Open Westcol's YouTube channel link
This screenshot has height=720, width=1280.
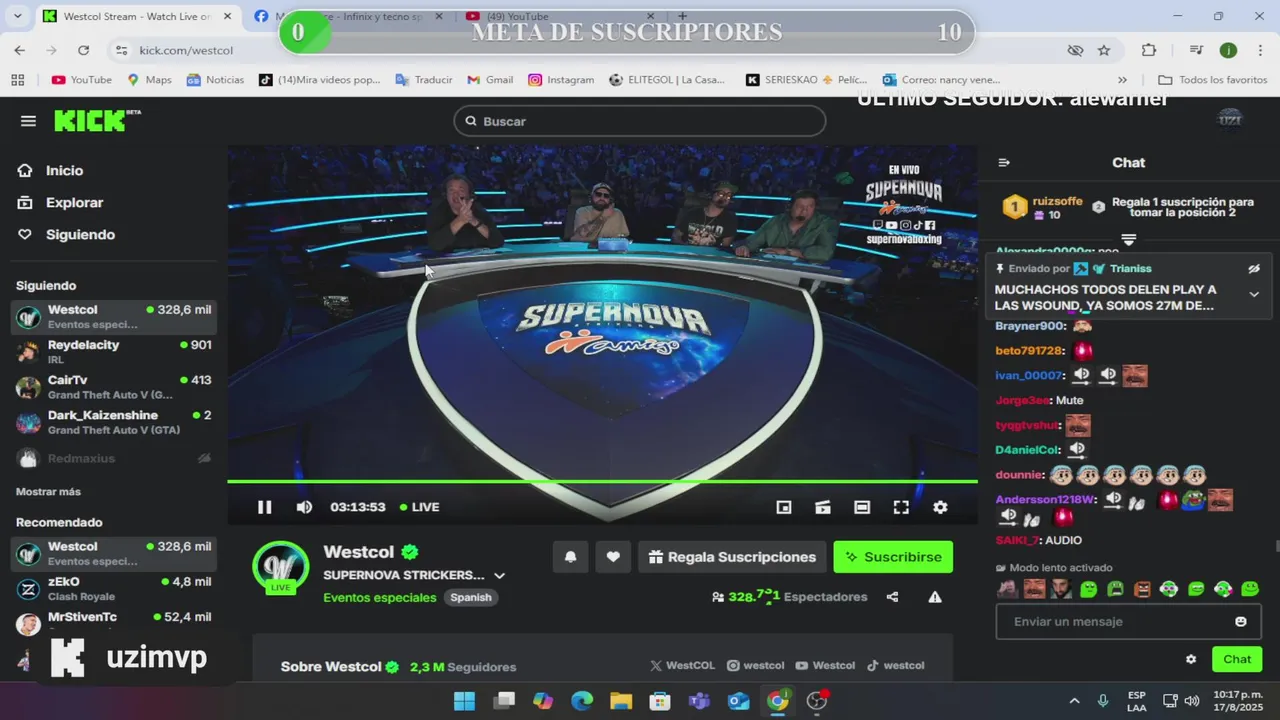tap(825, 665)
